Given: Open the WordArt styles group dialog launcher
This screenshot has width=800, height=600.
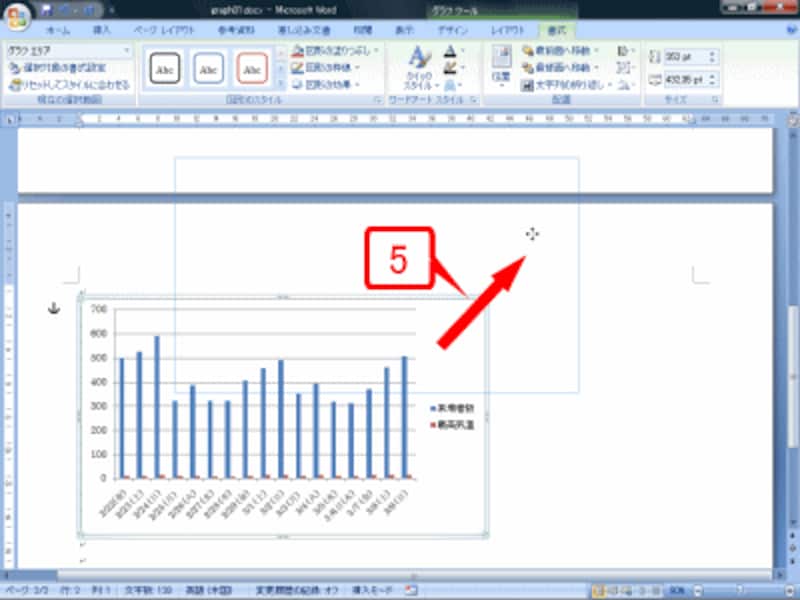Looking at the screenshot, I should click(x=474, y=101).
